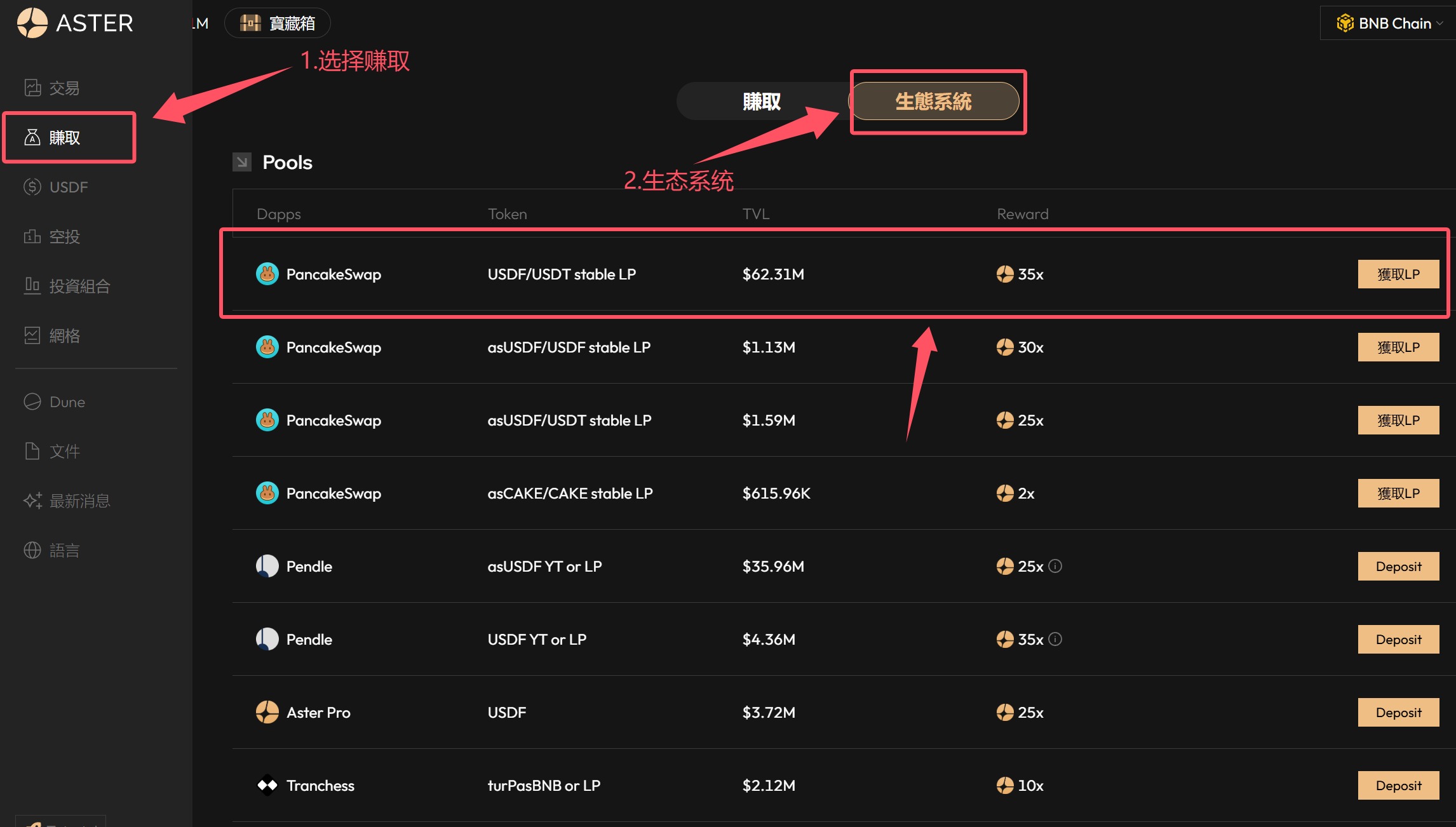Click the 35x reward icon for USDF/USDT
The height and width of the screenshot is (827, 1456).
tap(1005, 274)
